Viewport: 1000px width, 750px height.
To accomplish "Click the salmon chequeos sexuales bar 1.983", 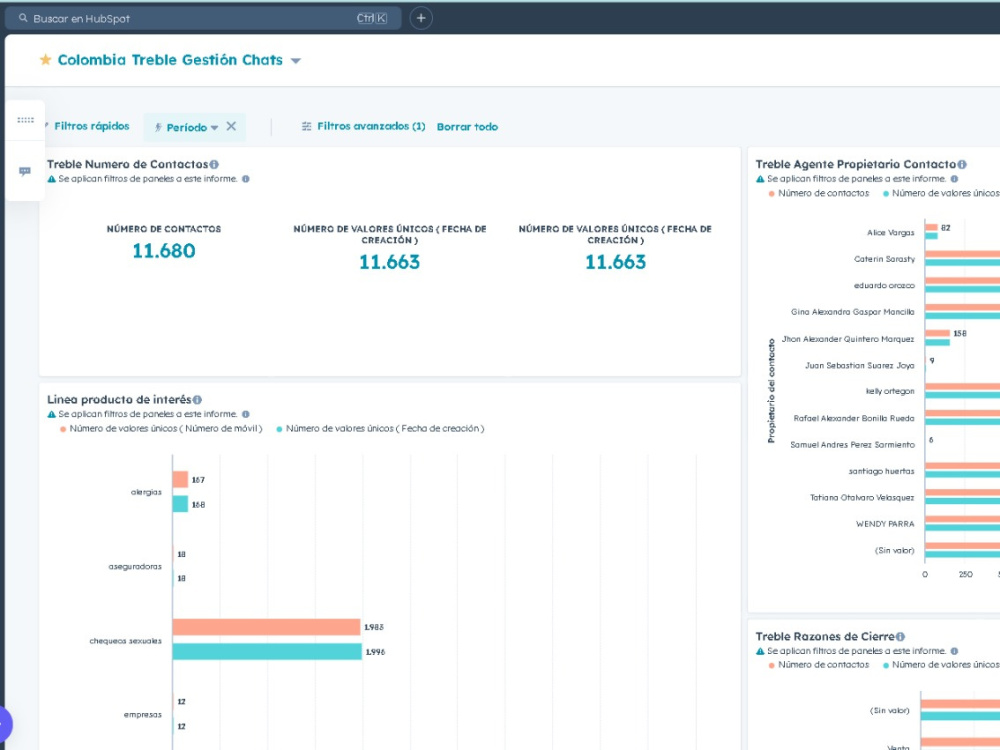I will (267, 627).
